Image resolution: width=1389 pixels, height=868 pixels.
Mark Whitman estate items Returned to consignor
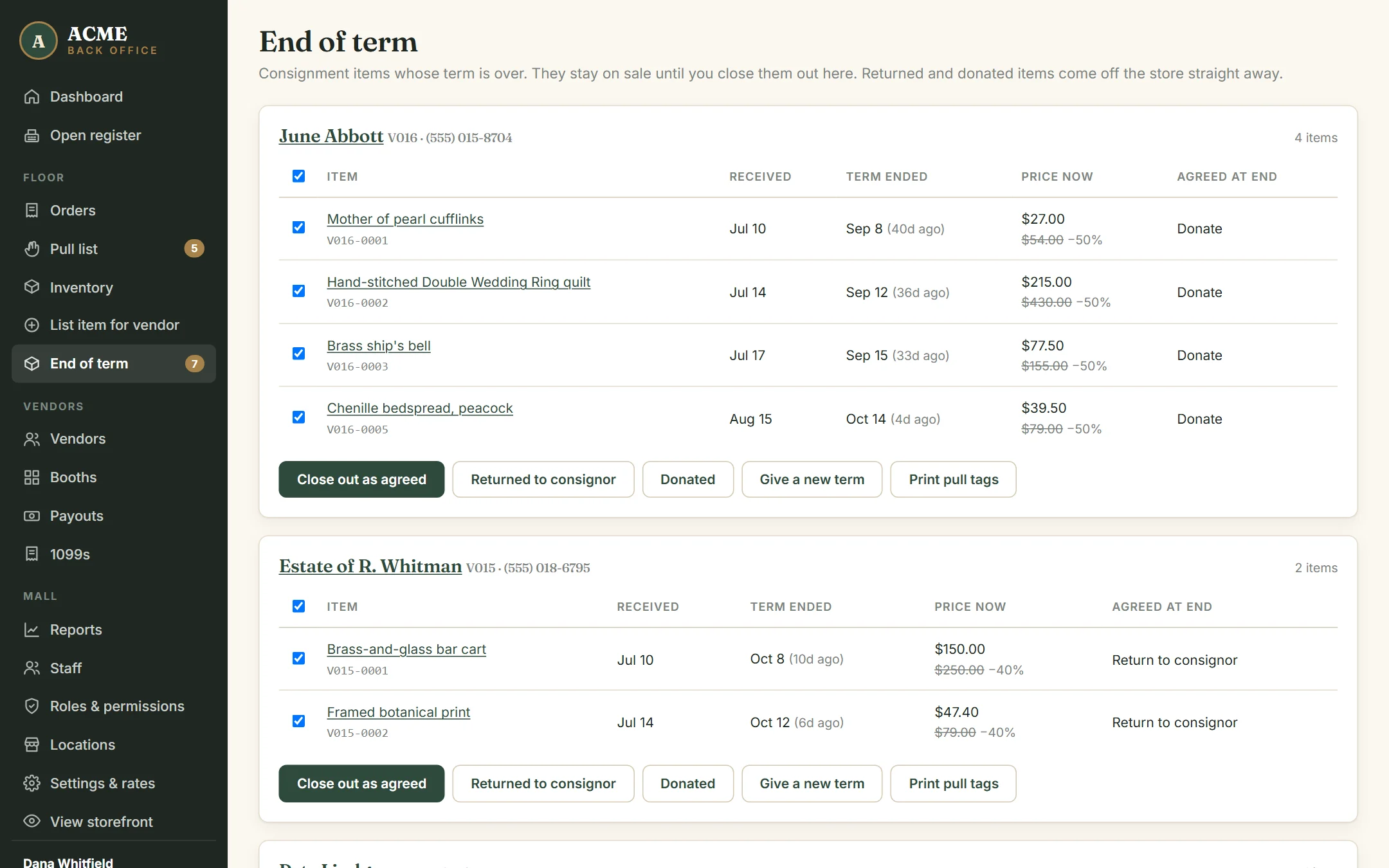pyautogui.click(x=543, y=783)
